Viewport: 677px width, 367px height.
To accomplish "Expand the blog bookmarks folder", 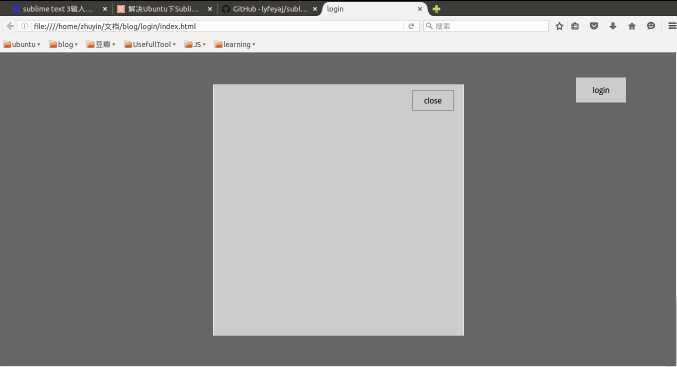I will click(63, 44).
